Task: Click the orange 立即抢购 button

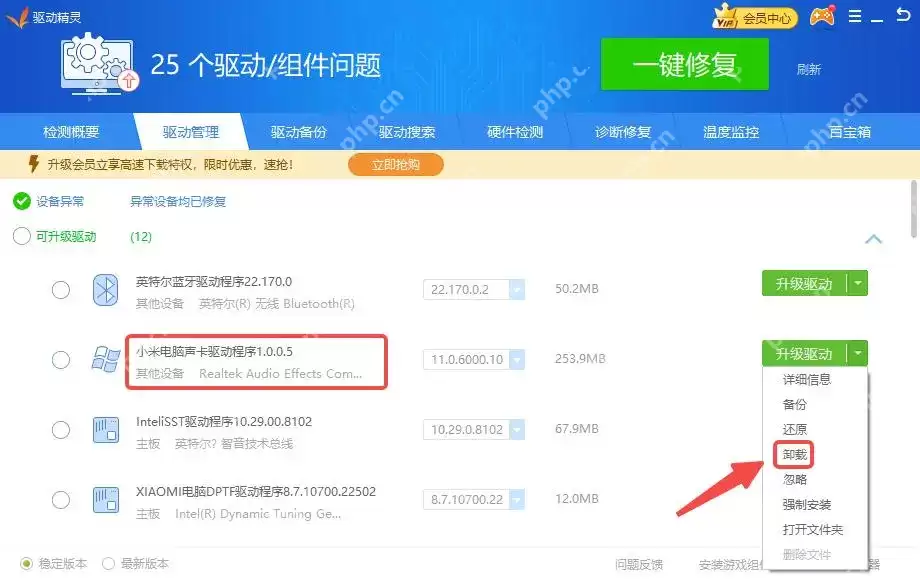Action: pos(395,164)
